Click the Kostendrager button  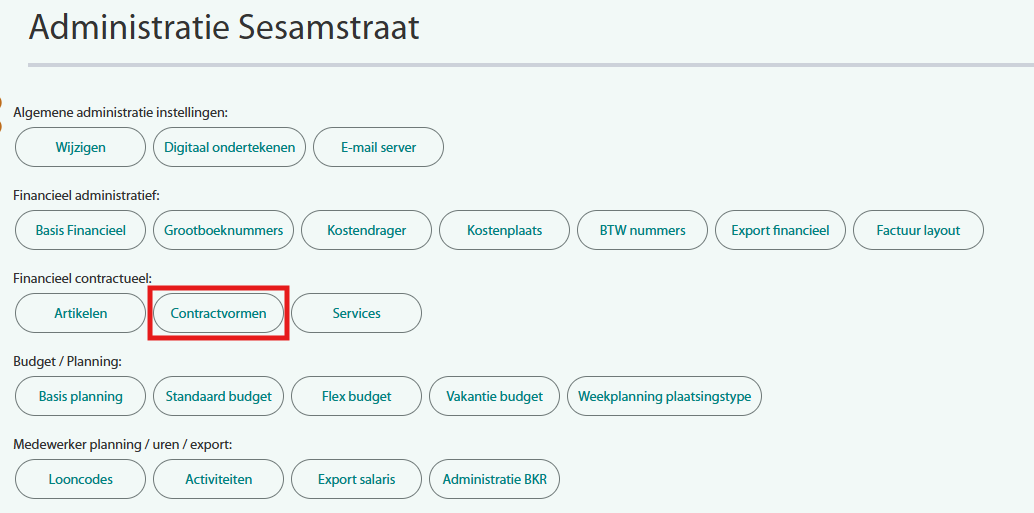pos(366,230)
